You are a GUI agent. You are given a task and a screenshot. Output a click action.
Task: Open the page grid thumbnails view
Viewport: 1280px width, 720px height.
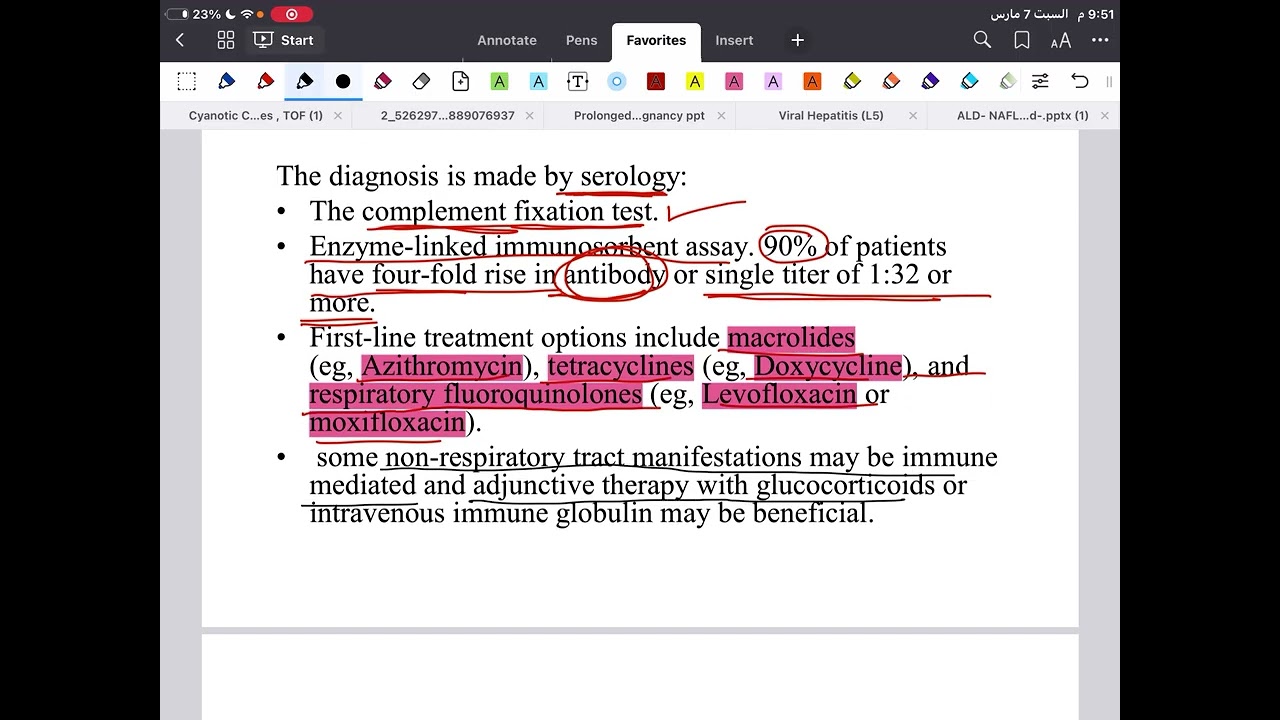[x=226, y=40]
